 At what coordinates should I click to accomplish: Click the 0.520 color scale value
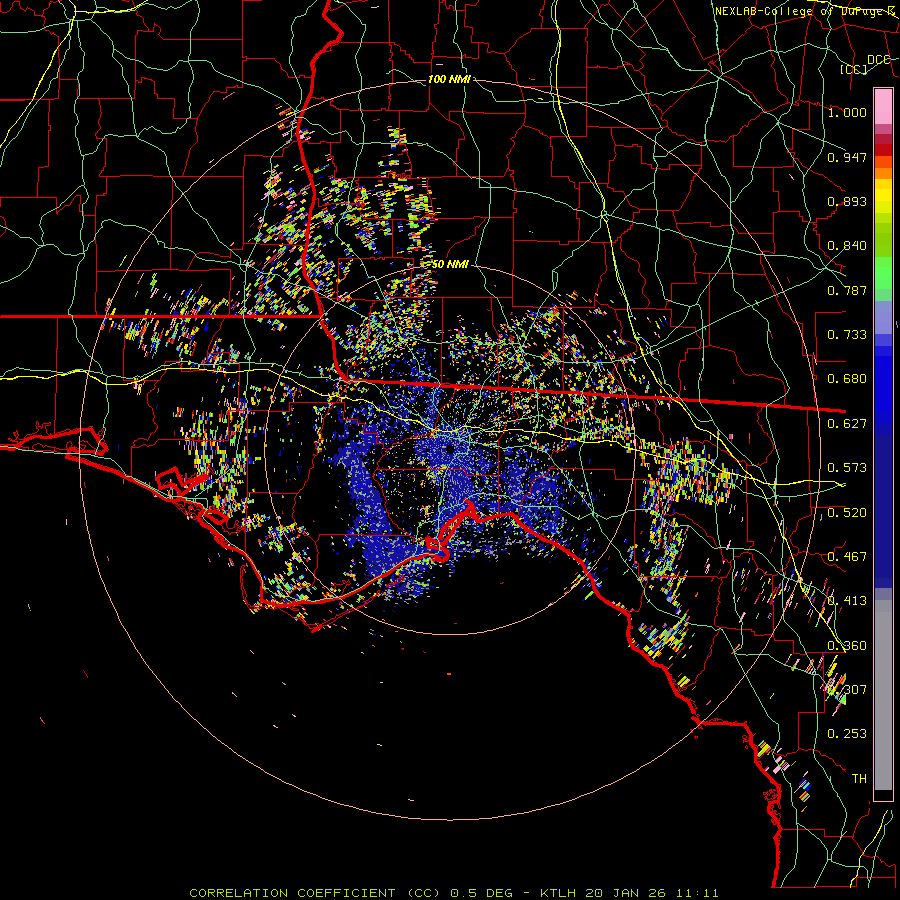click(847, 513)
